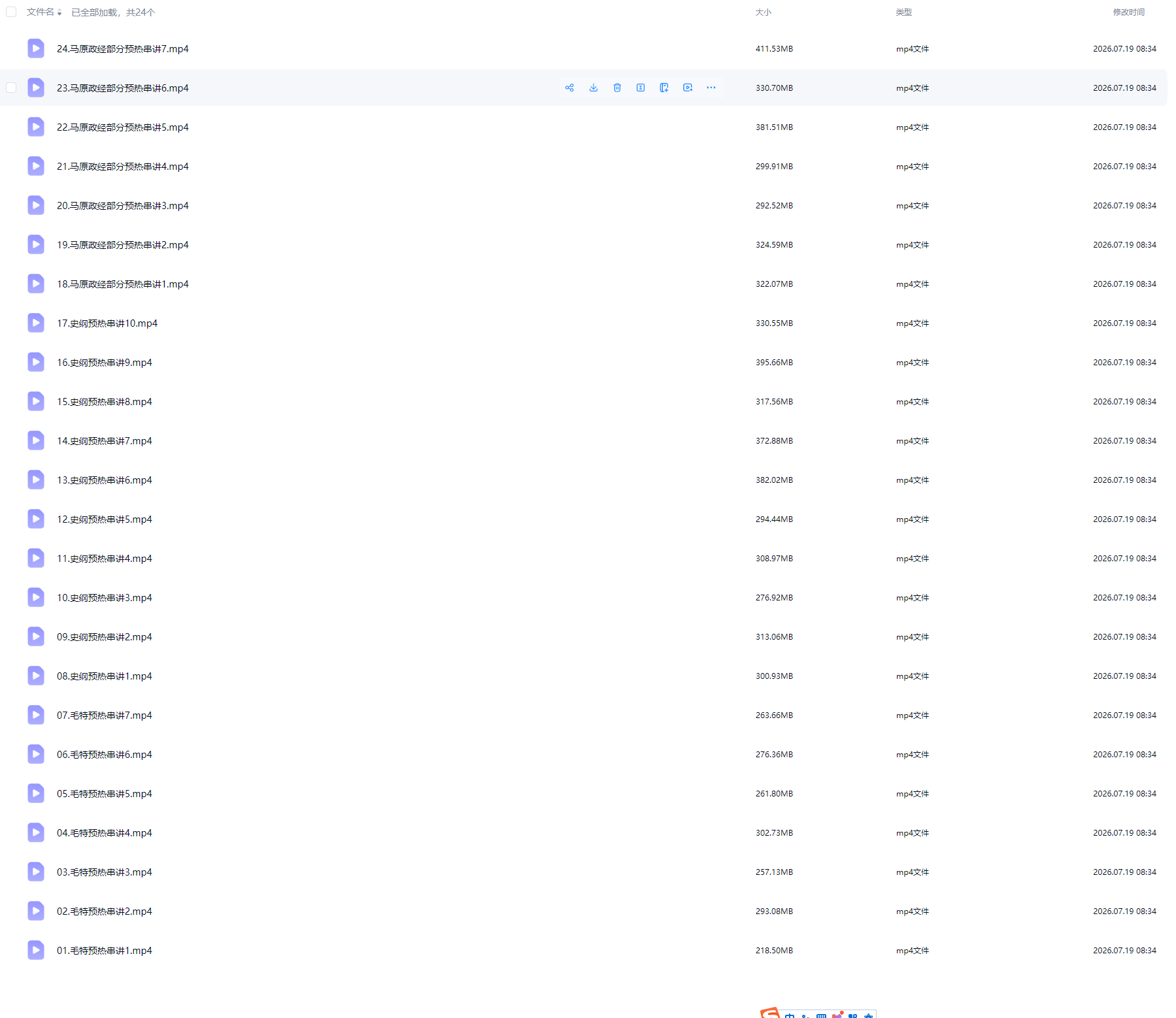Click size value 263.66MB
This screenshot has height=1018, width=1176.
(774, 715)
